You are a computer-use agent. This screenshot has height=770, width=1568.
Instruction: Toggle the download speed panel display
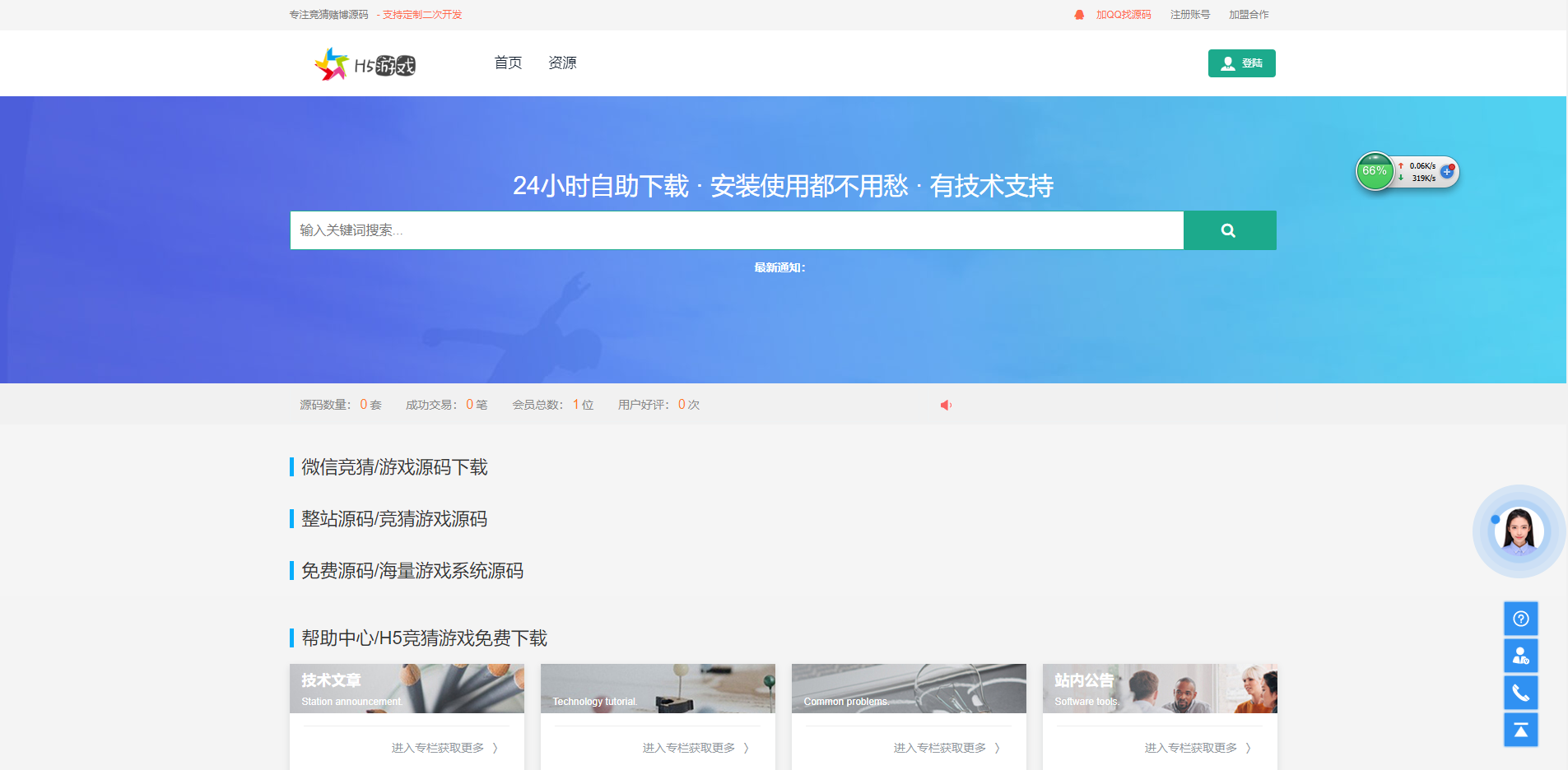pos(1421,171)
